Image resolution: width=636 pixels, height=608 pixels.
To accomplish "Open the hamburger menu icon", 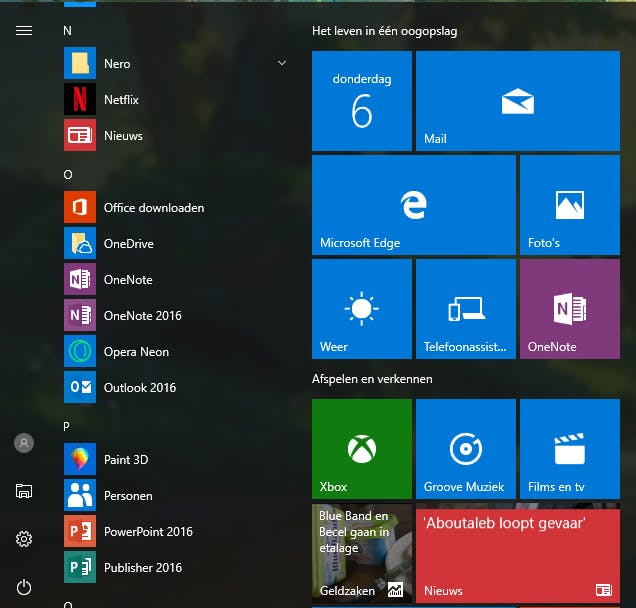I will (24, 30).
